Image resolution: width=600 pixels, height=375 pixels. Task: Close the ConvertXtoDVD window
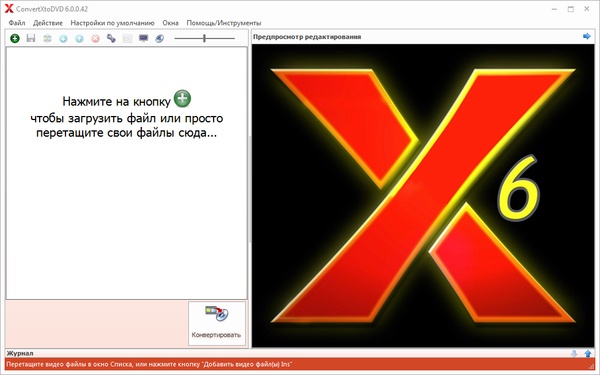587,9
